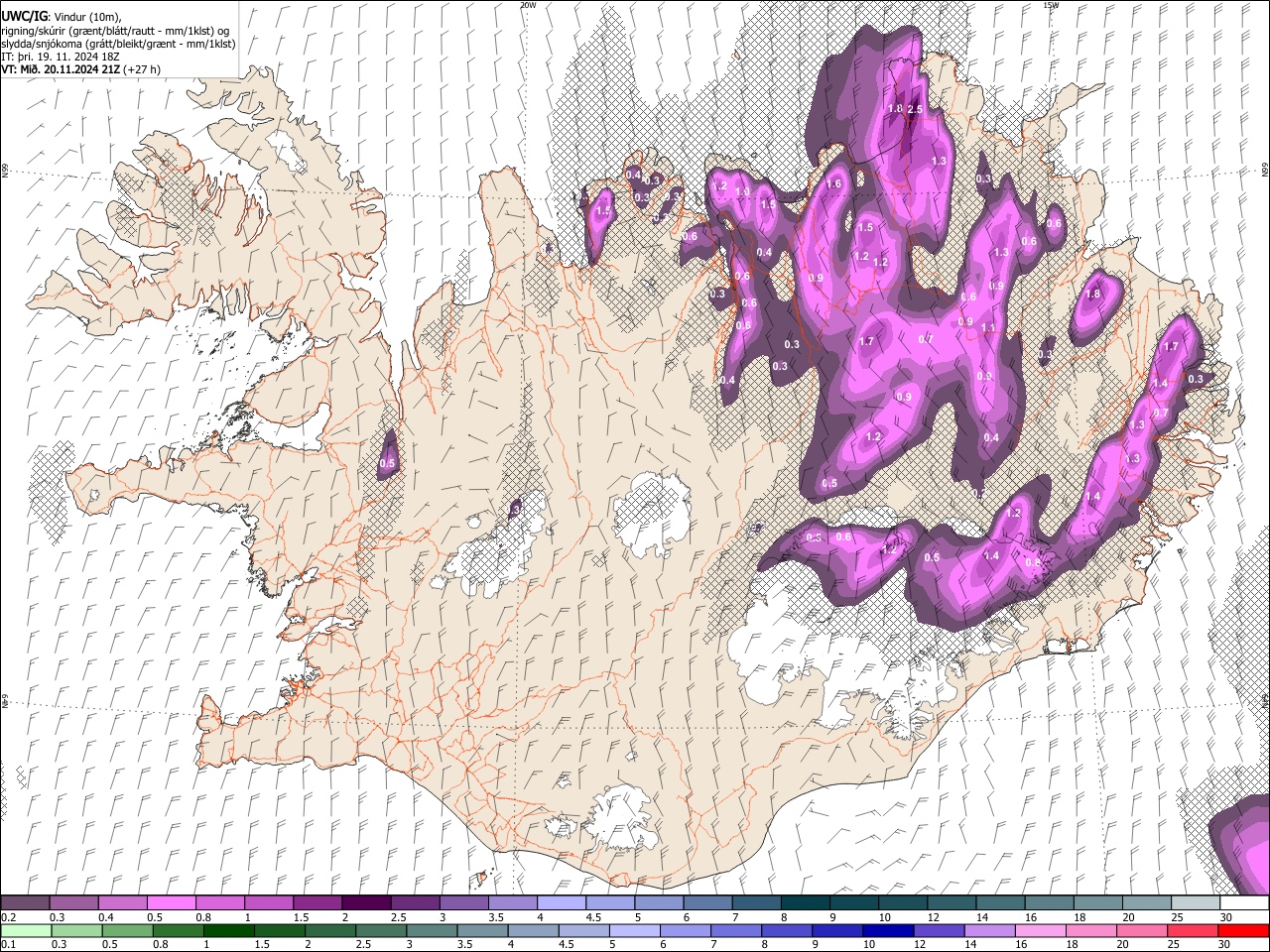Viewport: 1270px width, 952px height.
Task: Click the 1.1 snowfall value on the map
Action: tap(987, 328)
